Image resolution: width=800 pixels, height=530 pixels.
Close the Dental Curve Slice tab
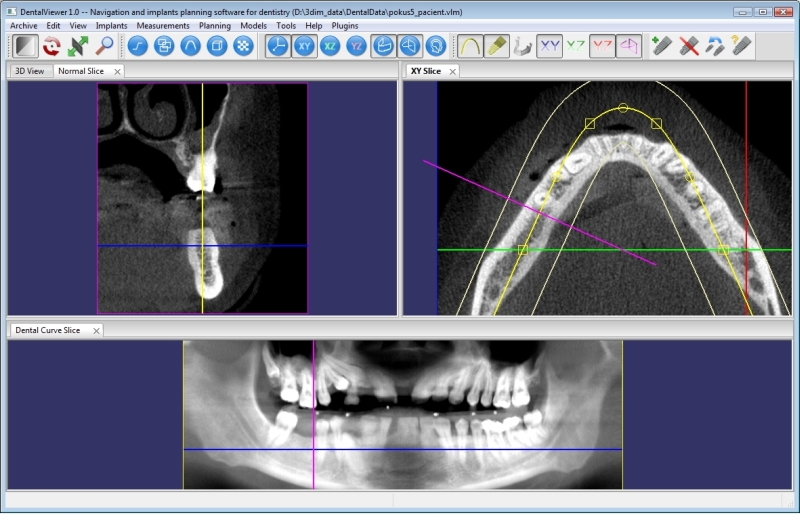click(x=96, y=331)
